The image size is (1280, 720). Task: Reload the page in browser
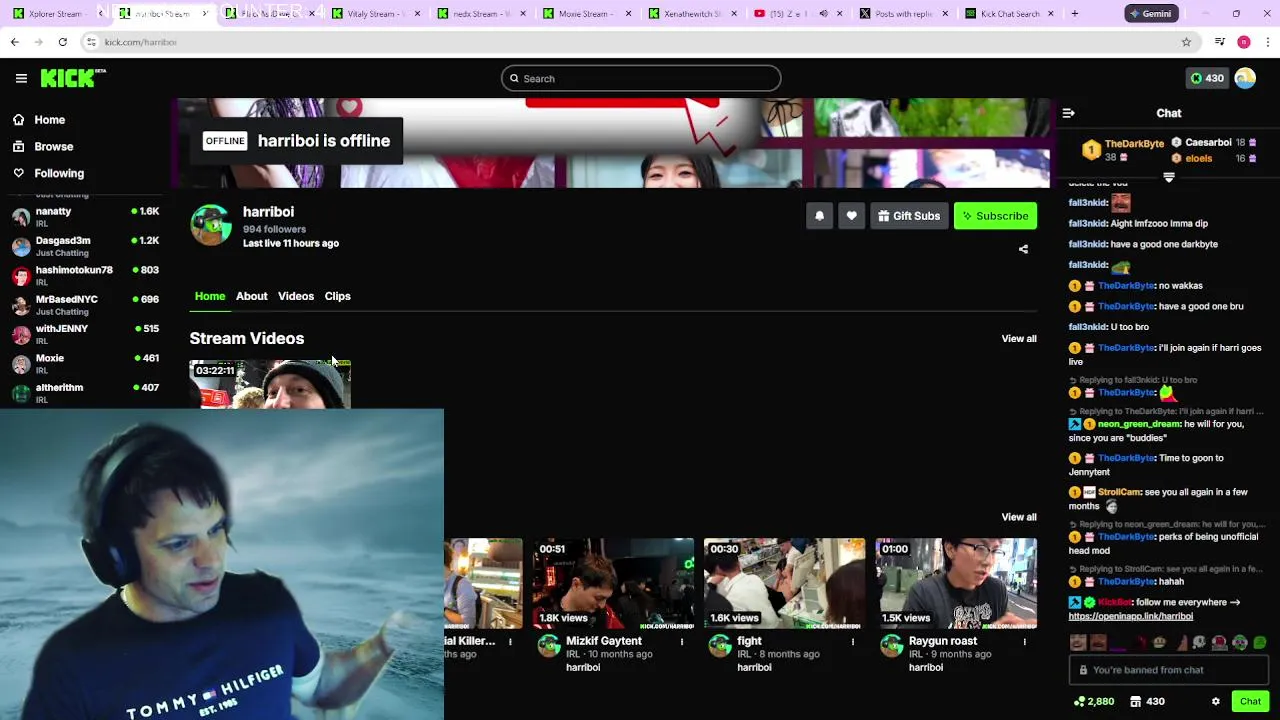click(62, 42)
